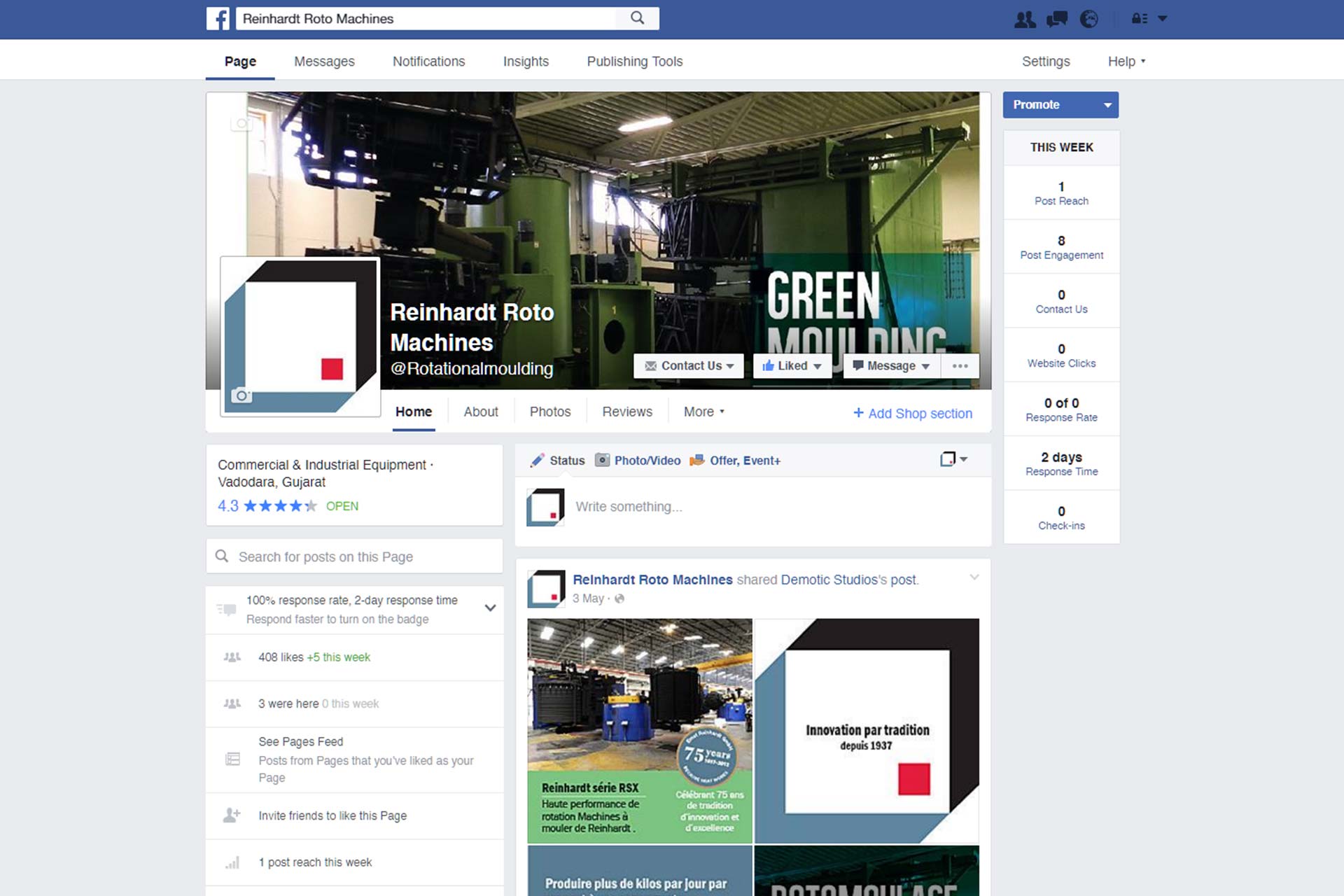This screenshot has width=1344, height=896.
Task: Open the Contact Us button dropdown
Action: click(689, 366)
